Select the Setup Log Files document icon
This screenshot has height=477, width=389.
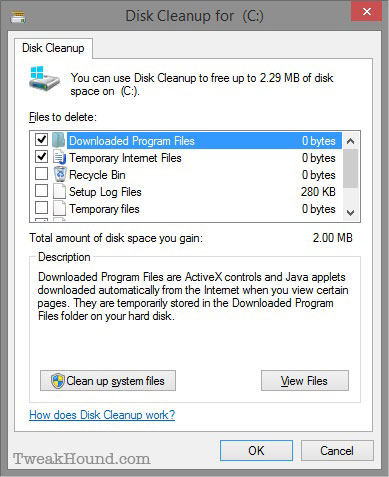click(x=59, y=192)
